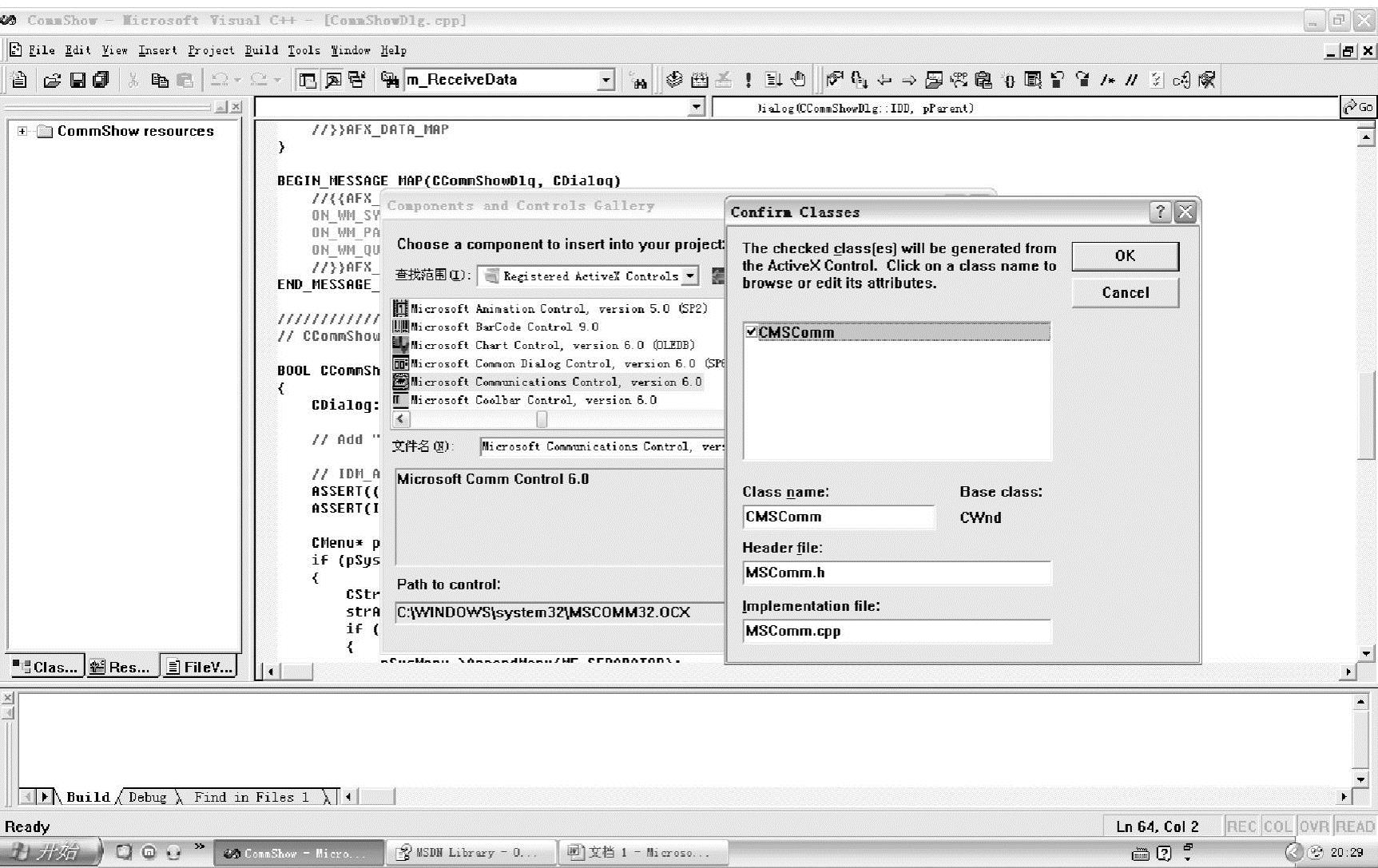Switch to the ClassView workspace tab
The image size is (1378, 868).
coord(46,667)
